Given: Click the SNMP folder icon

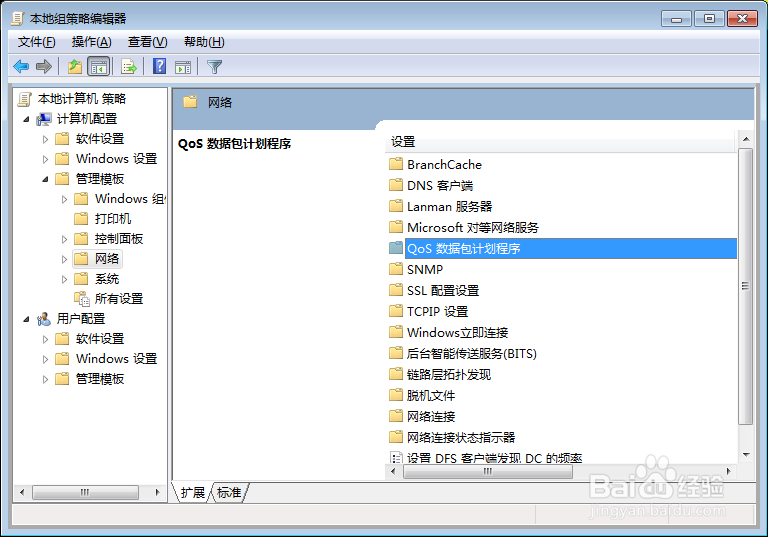Looking at the screenshot, I should [396, 269].
